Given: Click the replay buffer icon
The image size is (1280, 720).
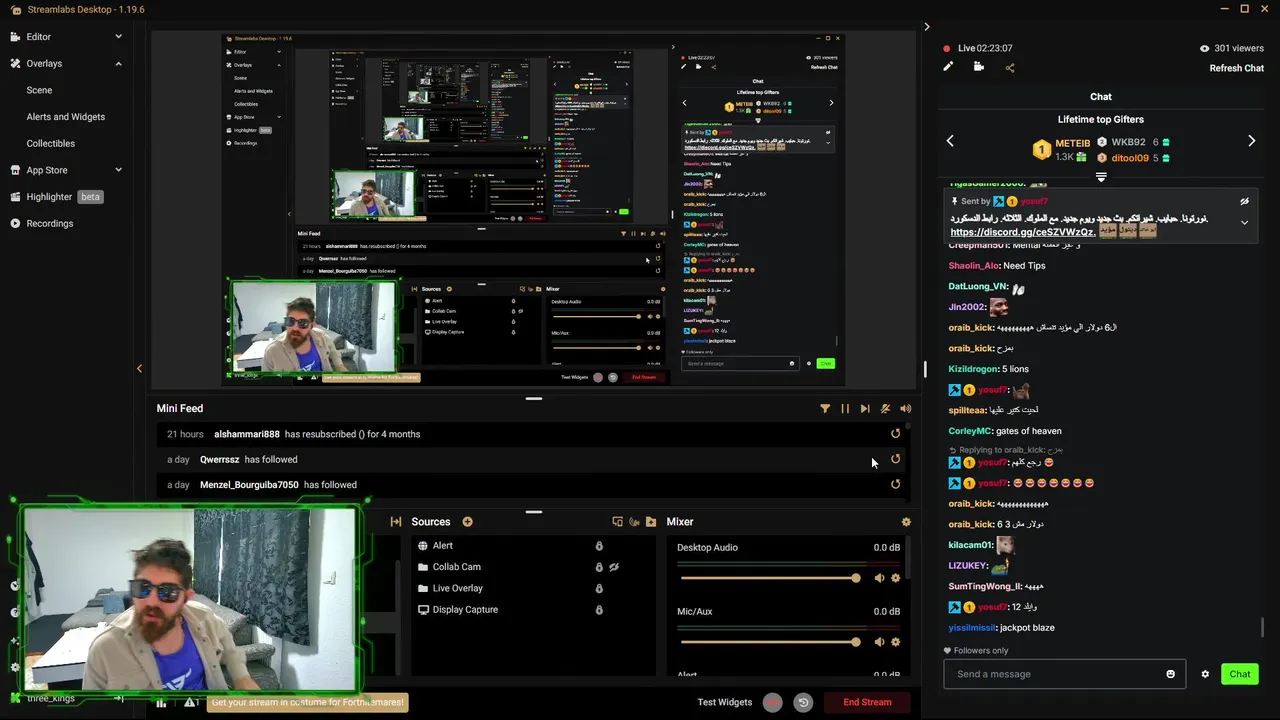Looking at the screenshot, I should pos(802,702).
